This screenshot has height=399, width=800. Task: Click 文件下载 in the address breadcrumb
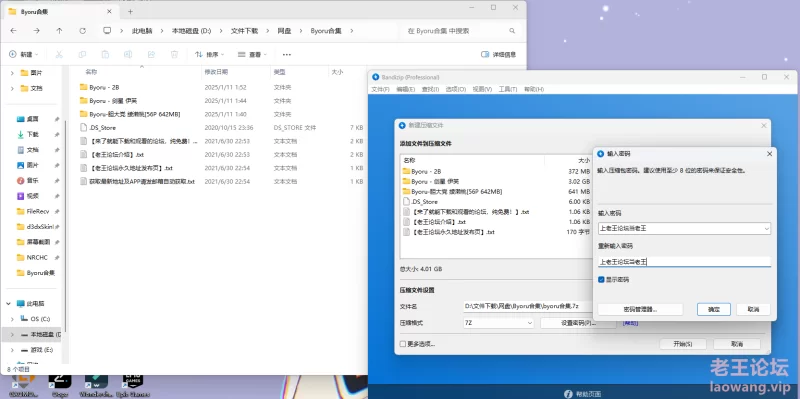[x=244, y=31]
